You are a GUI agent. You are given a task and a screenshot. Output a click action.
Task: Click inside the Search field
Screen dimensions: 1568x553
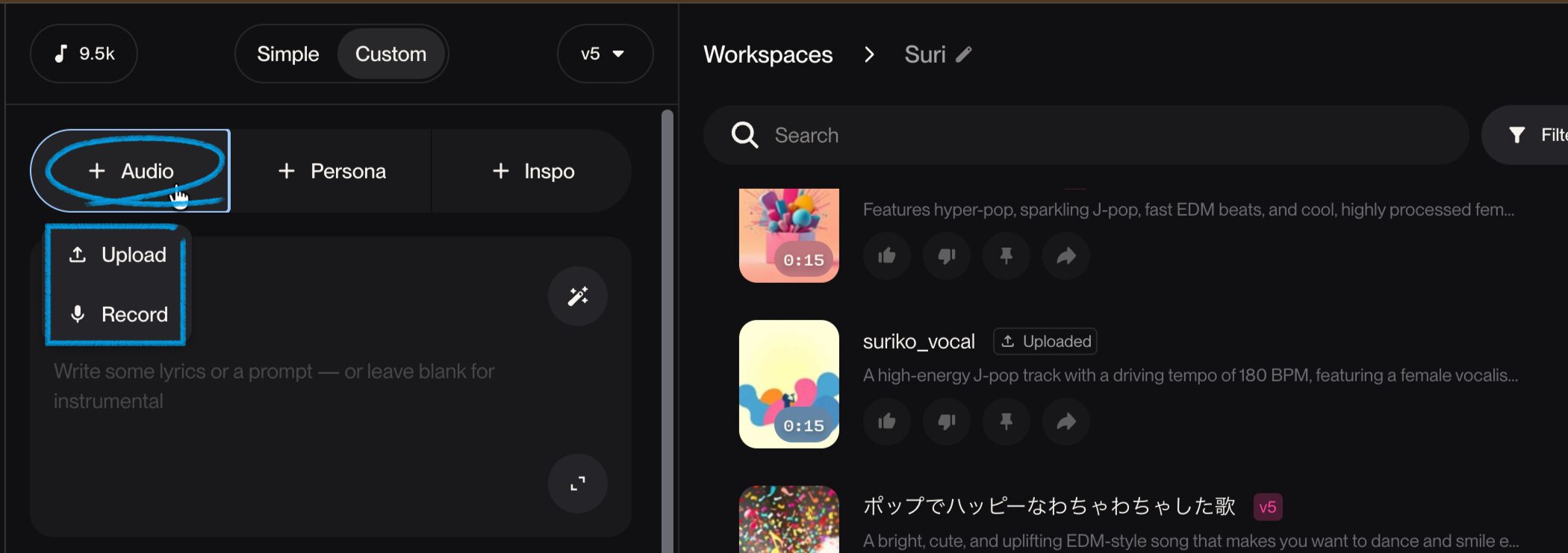[x=1083, y=135]
